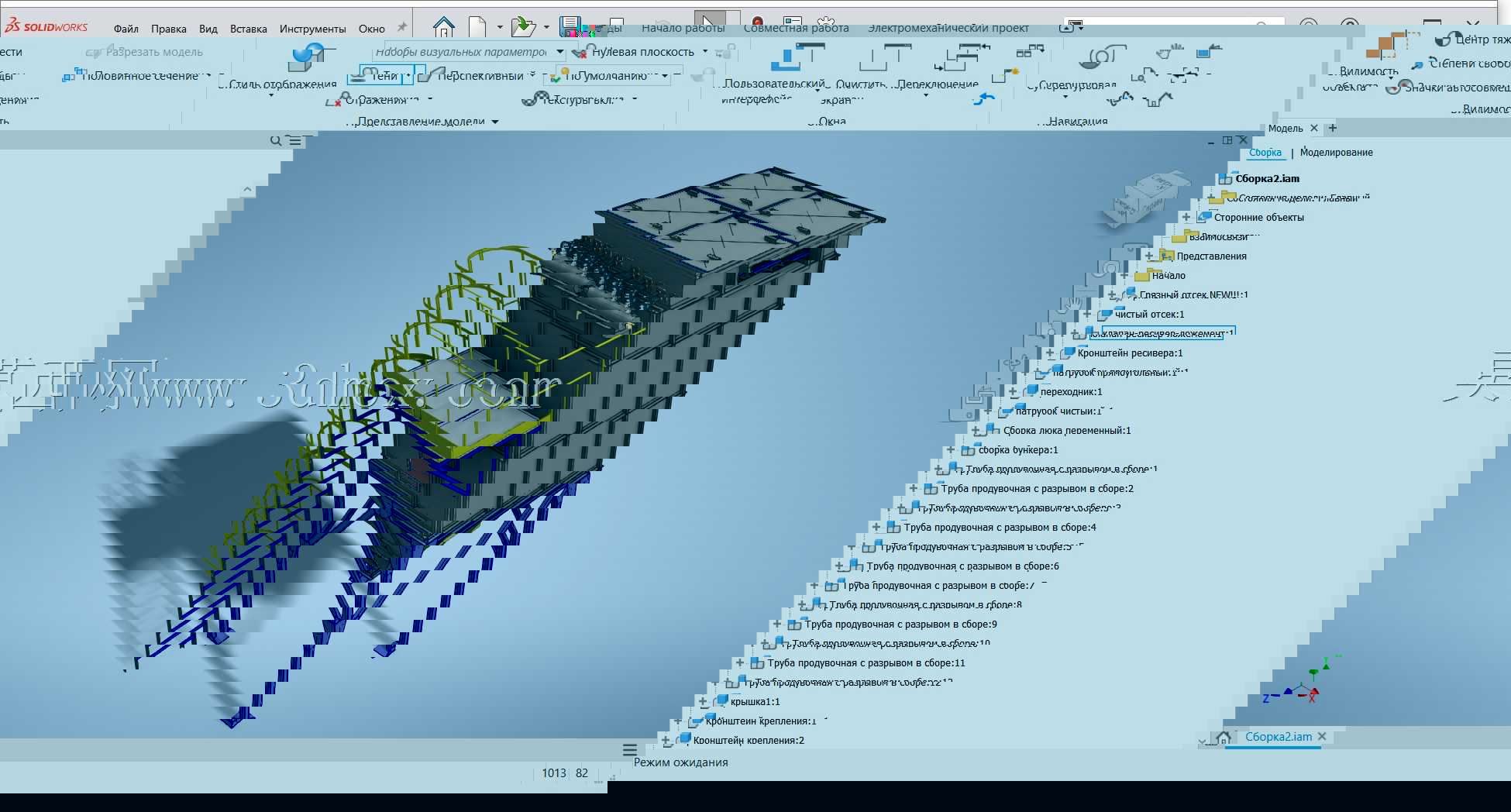Click the tile windows icon
This screenshot has width=1511, height=812.
(x=1029, y=52)
